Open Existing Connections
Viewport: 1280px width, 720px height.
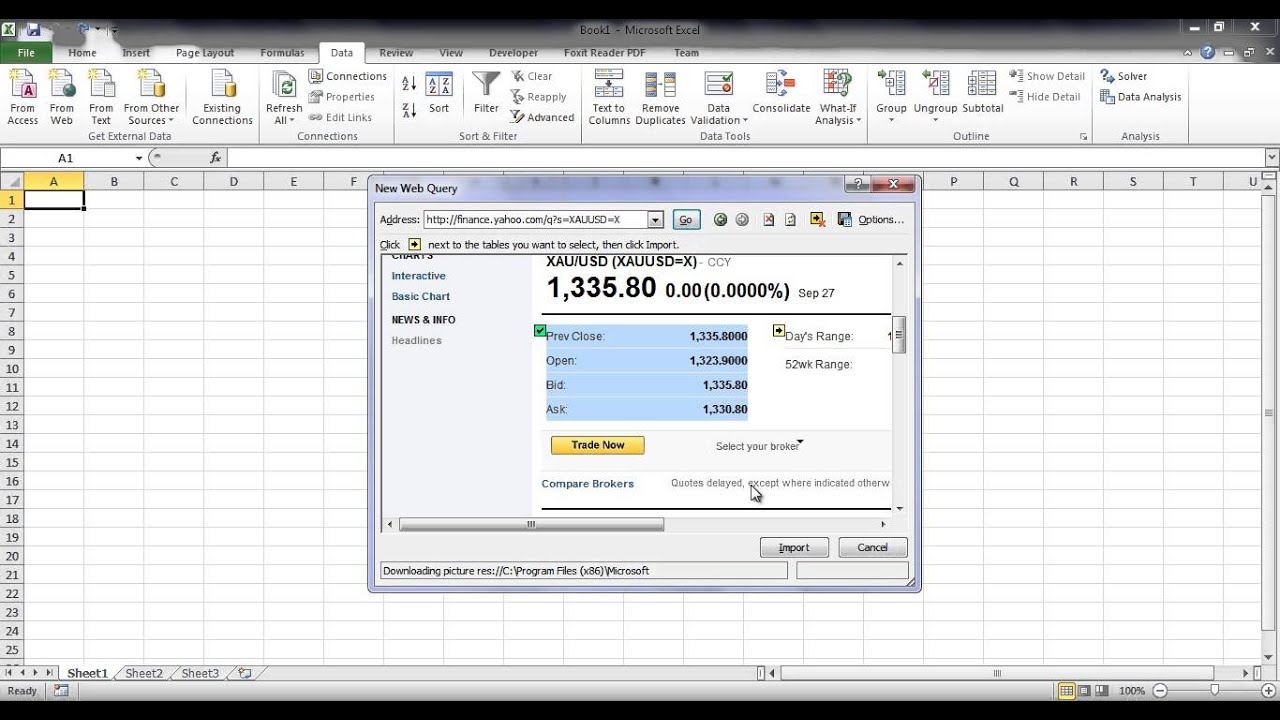pos(222,97)
